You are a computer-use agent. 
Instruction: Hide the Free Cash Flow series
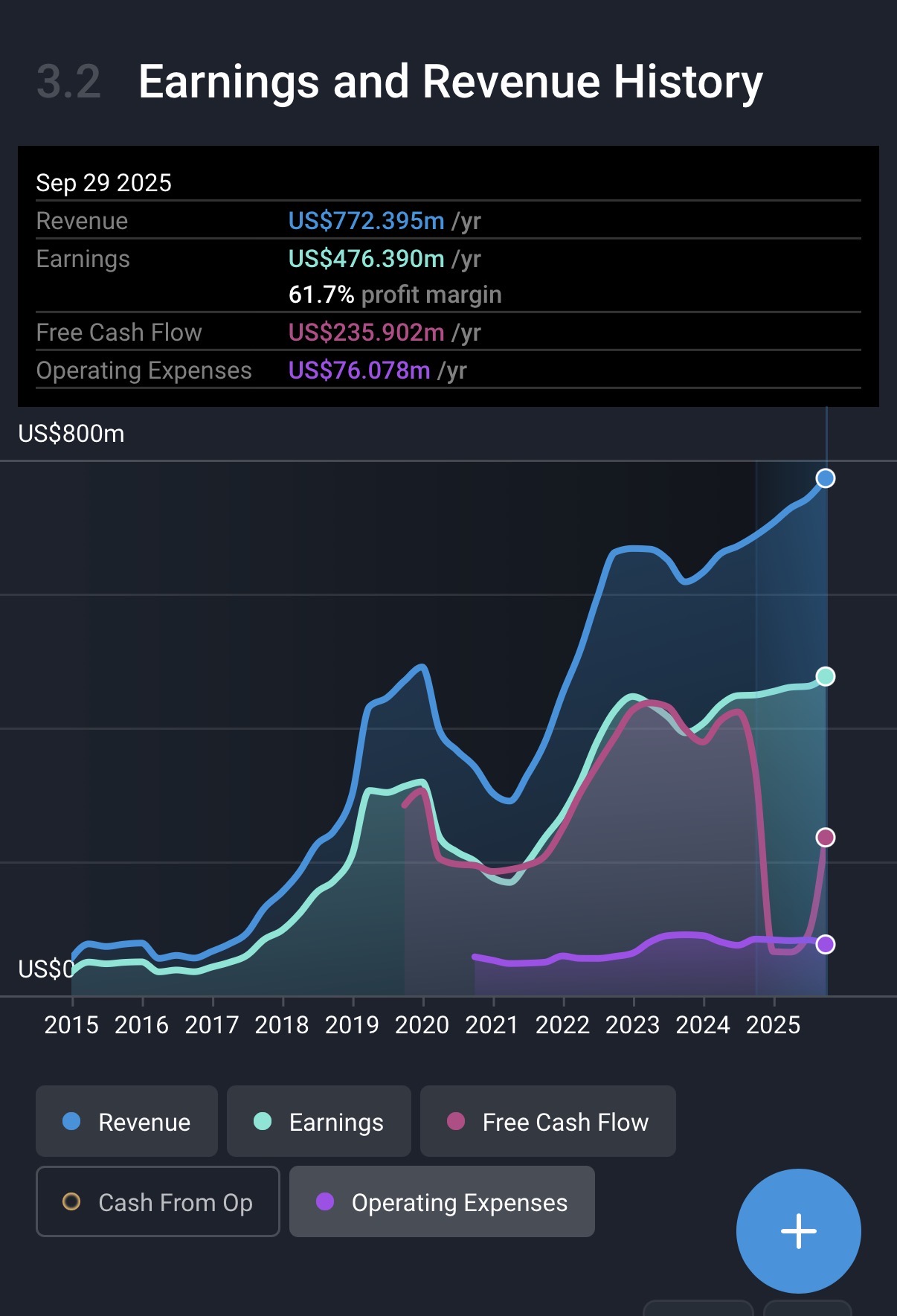(547, 1121)
